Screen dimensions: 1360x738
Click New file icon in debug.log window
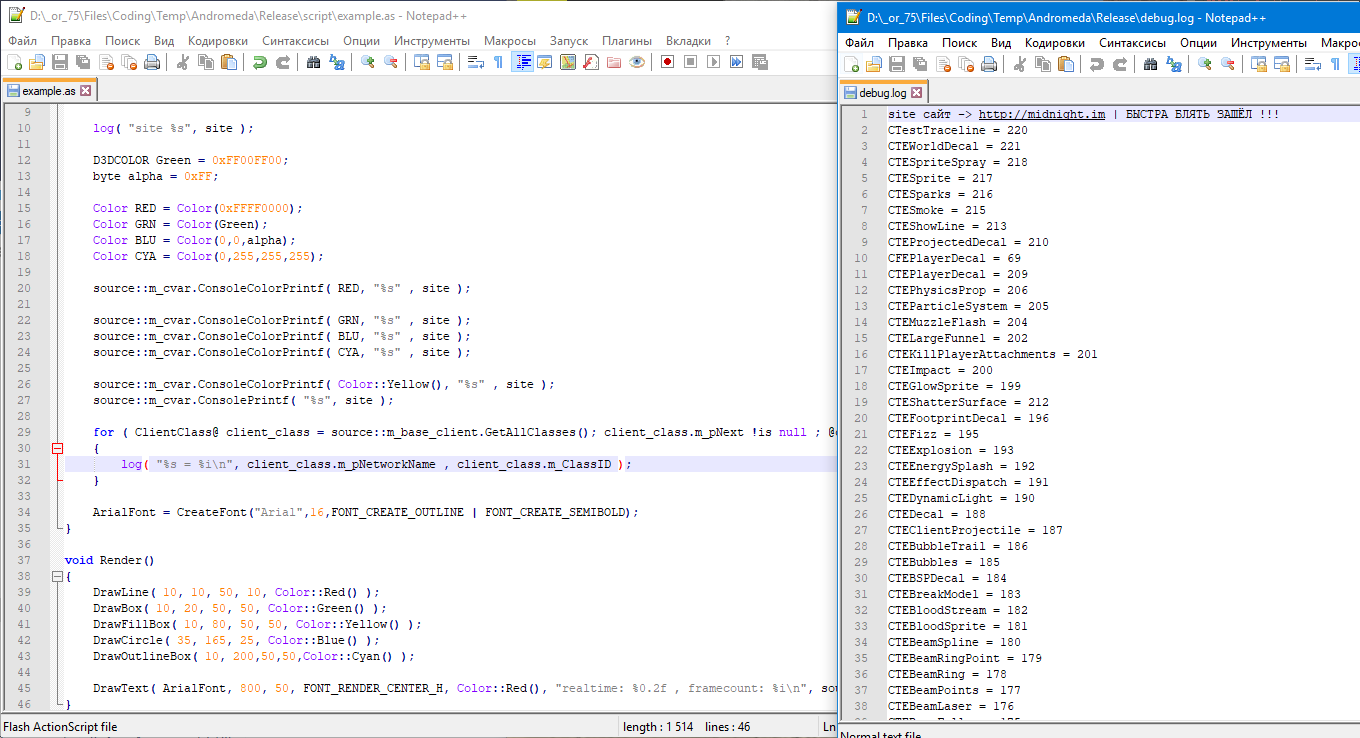[x=851, y=64]
